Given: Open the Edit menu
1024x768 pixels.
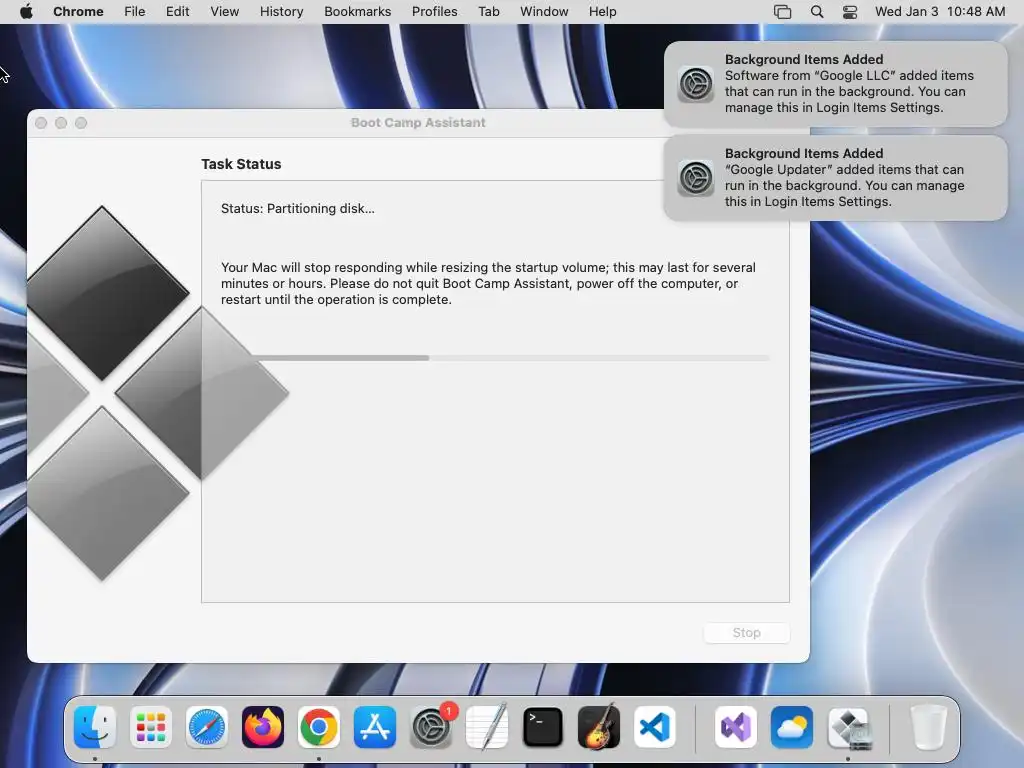Looking at the screenshot, I should click(178, 12).
